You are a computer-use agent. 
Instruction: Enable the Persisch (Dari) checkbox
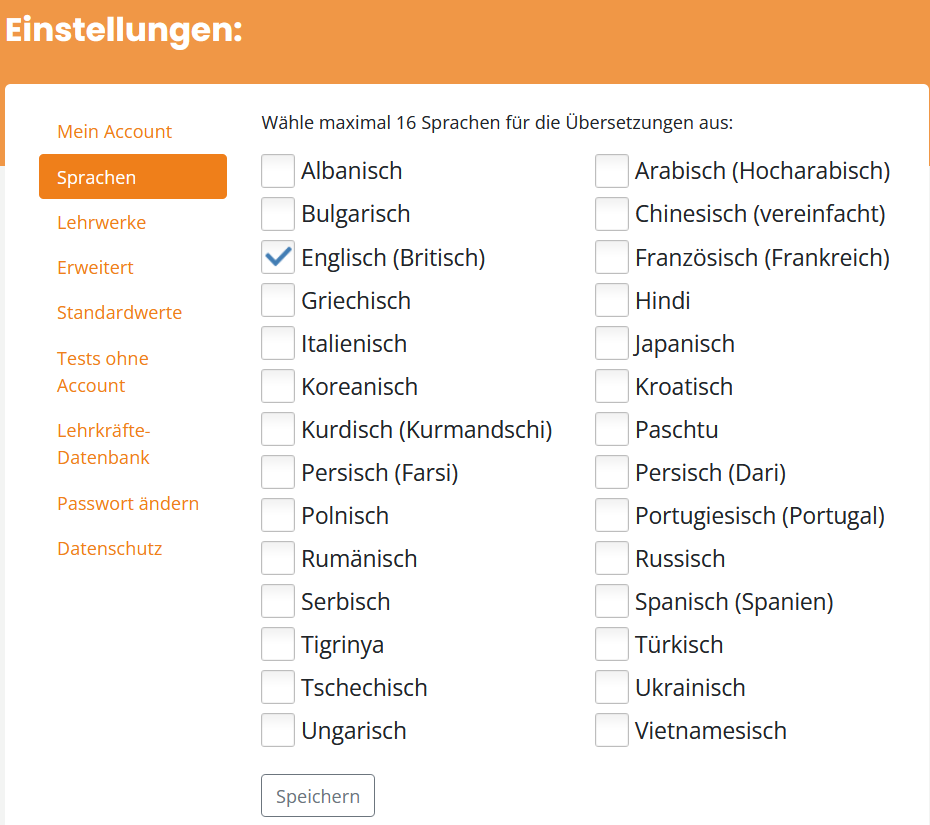coord(611,472)
